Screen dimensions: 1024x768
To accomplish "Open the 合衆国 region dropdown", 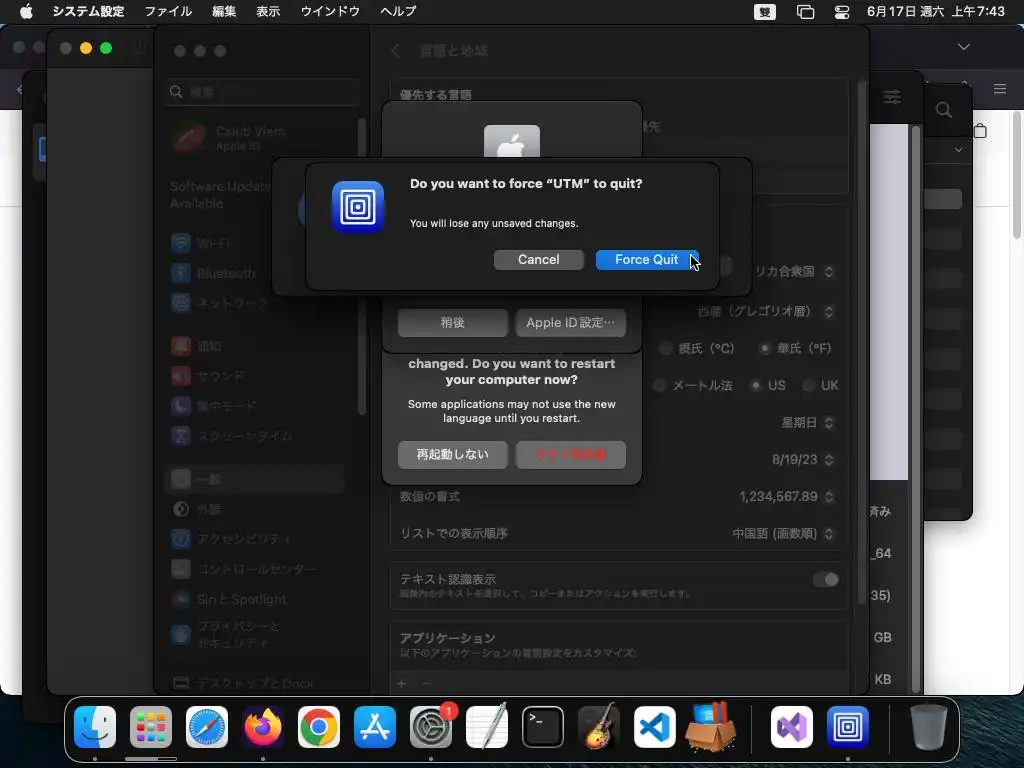I will coord(794,271).
